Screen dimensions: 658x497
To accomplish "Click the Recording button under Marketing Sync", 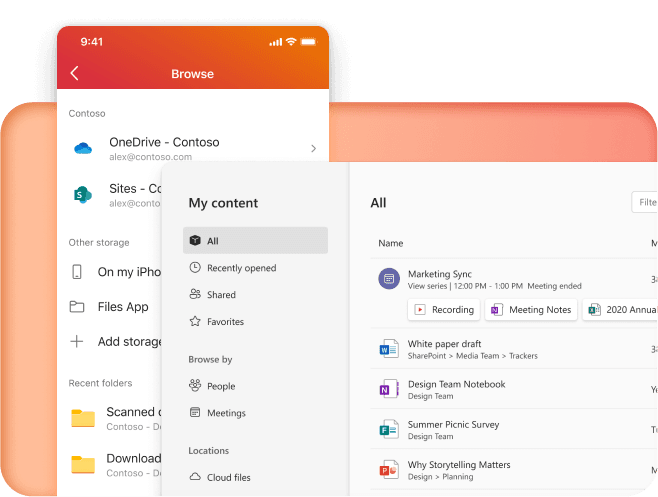I will point(444,310).
